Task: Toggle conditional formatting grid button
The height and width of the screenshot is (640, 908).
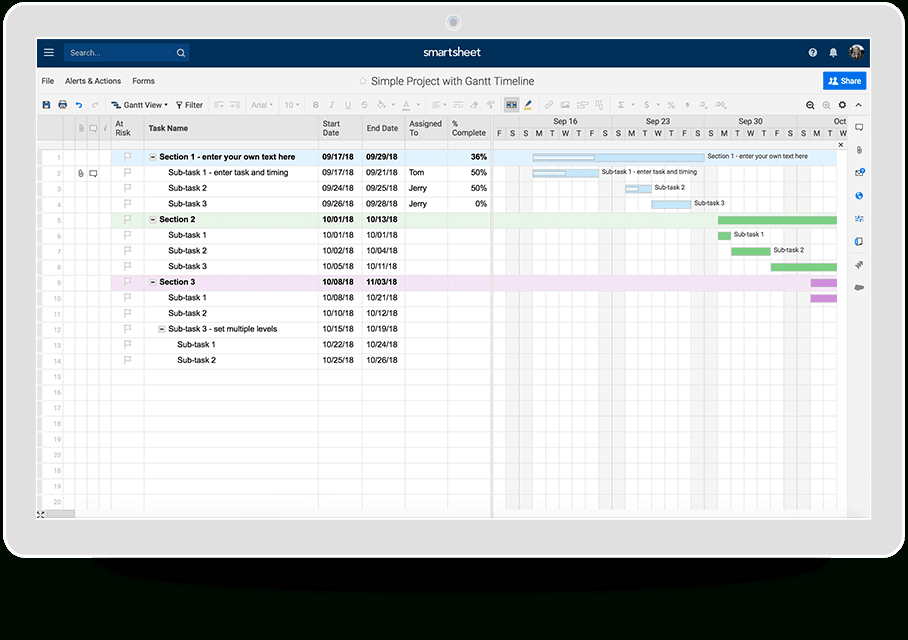Action: point(511,105)
